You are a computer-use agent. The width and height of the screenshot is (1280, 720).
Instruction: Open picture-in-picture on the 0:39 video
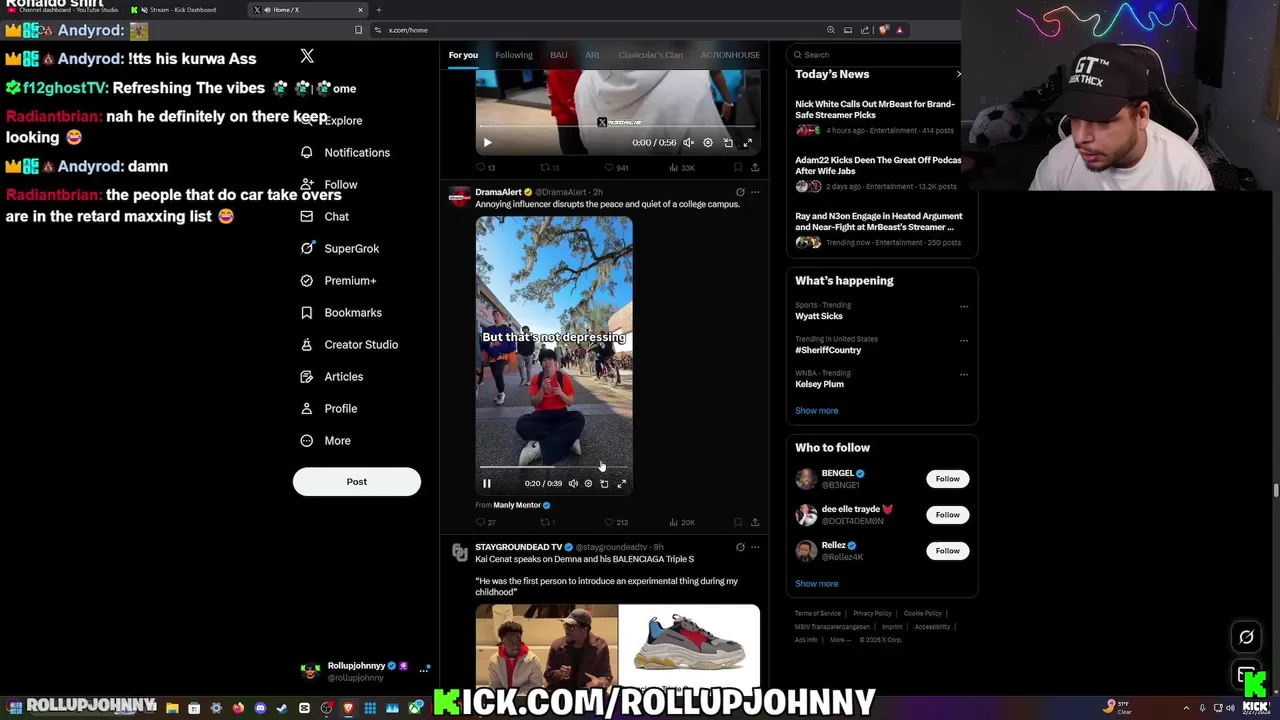tap(604, 483)
